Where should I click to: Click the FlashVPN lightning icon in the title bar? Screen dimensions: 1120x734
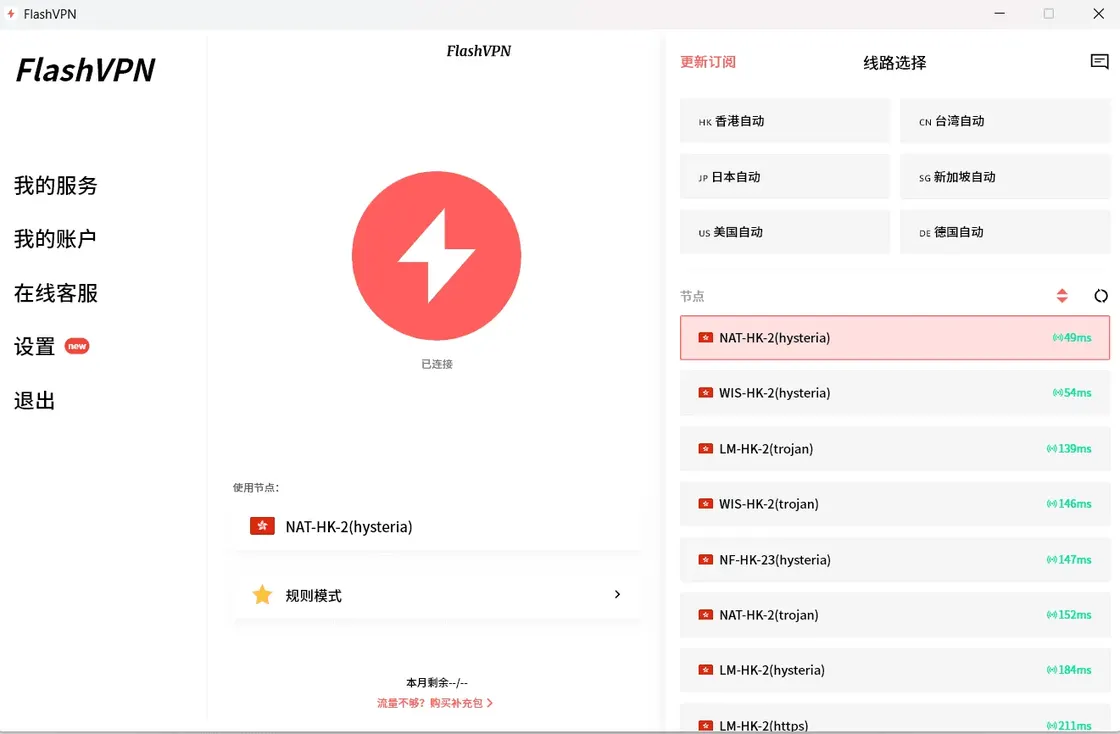click(11, 14)
